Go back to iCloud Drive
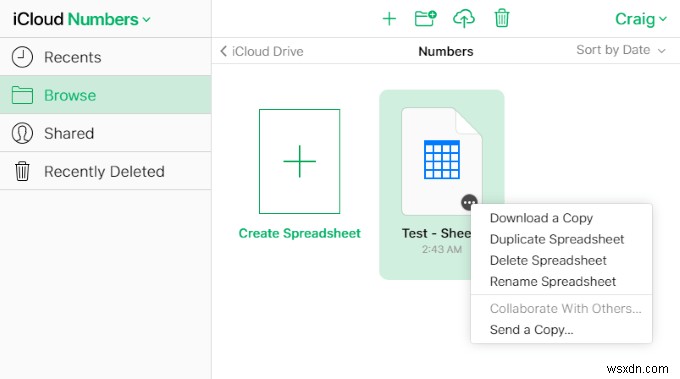680x379 pixels. 262,51
